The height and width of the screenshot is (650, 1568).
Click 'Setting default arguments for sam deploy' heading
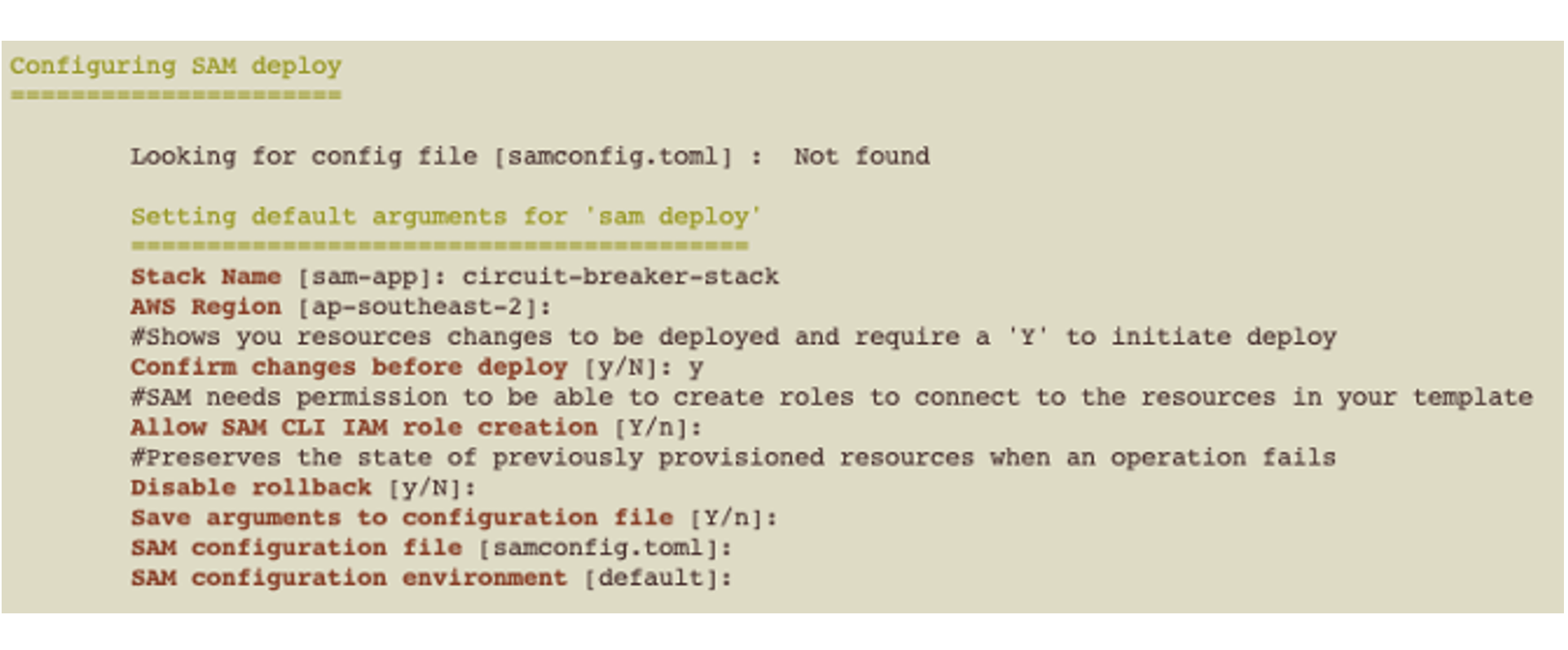[446, 217]
